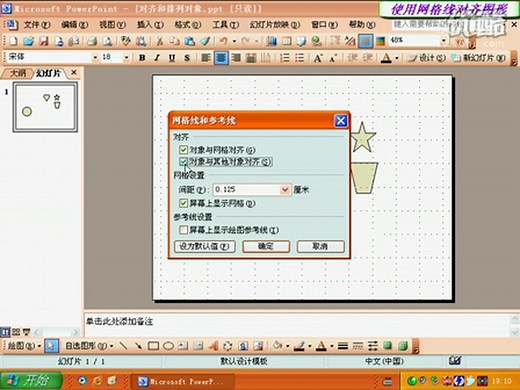
Task: Center align text
Action: (221, 58)
